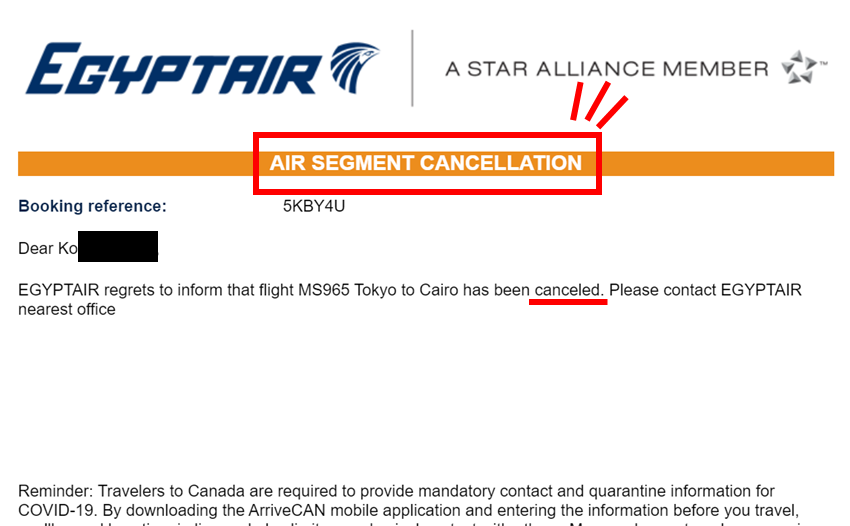Click the blacked-out name box

point(118,246)
